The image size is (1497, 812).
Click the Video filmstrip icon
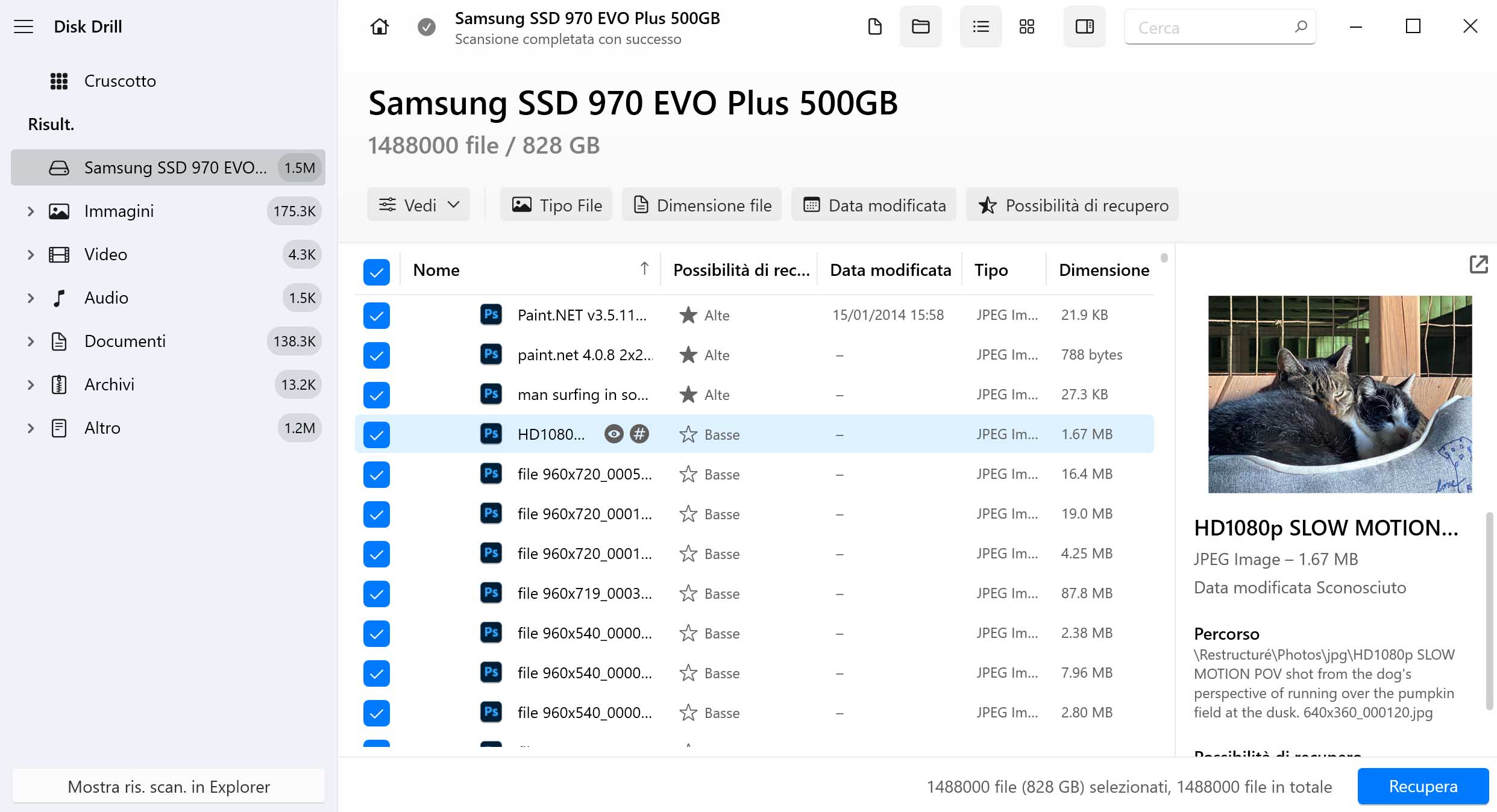click(59, 254)
